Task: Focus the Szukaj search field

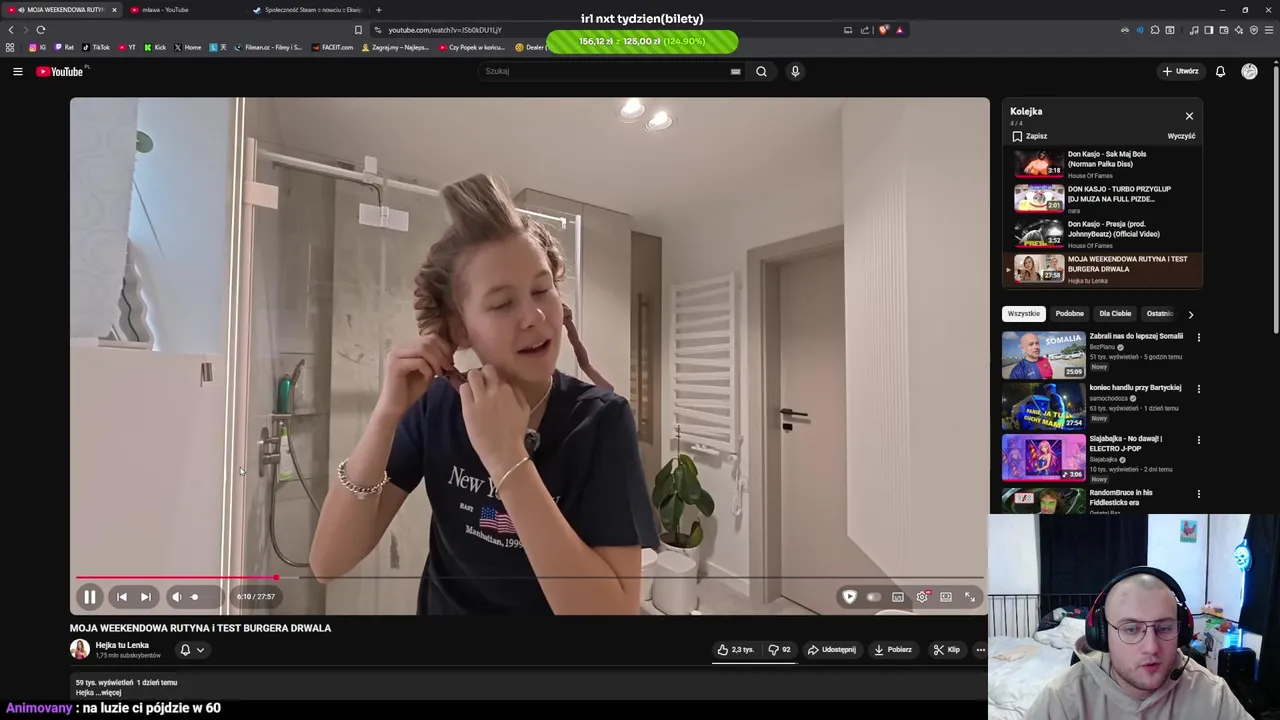Action: [x=605, y=71]
